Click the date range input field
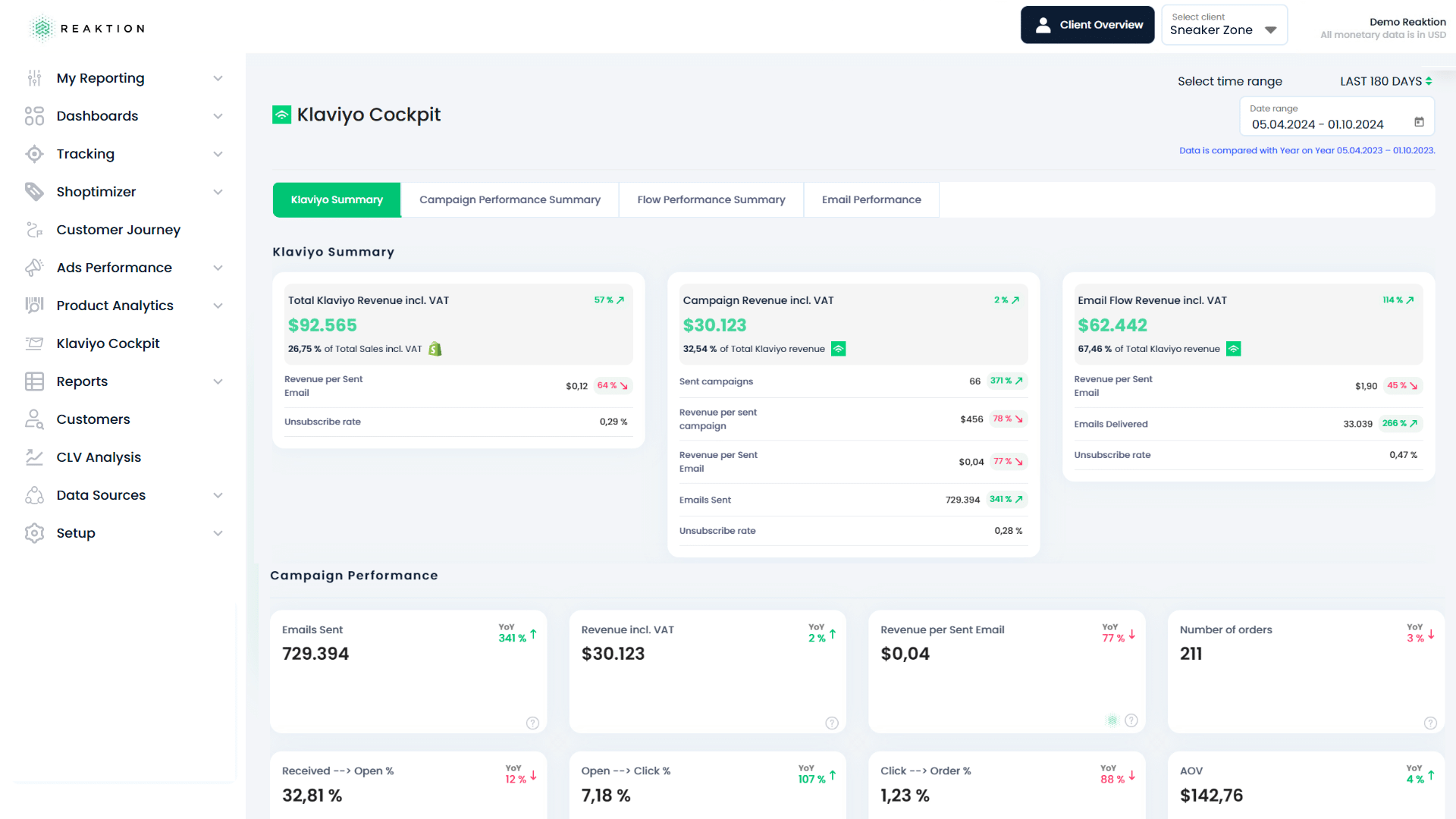 pyautogui.click(x=1337, y=117)
